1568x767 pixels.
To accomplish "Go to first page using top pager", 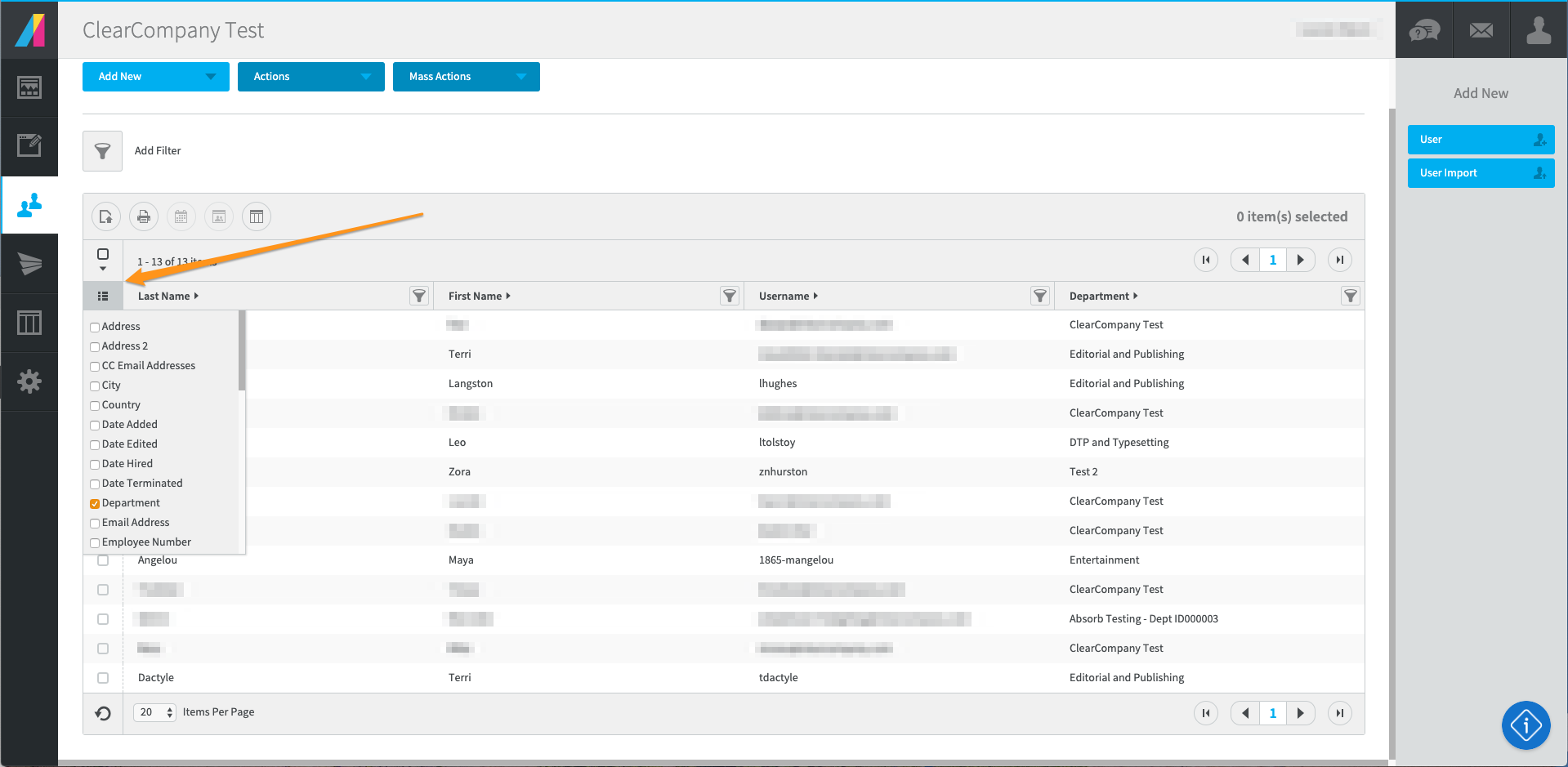I will click(x=1206, y=260).
